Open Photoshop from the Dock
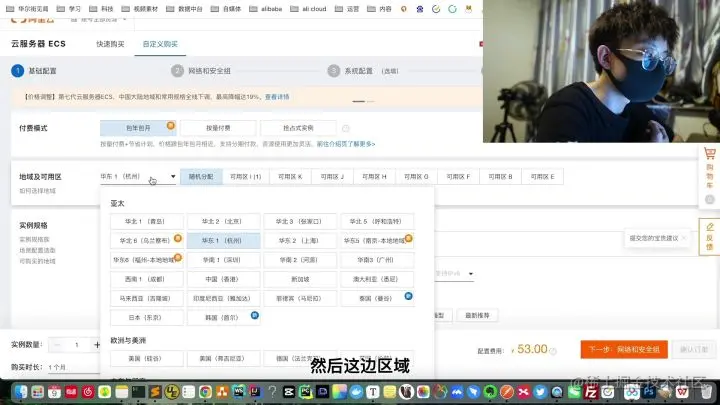Viewport: 720px width, 405px height. coord(649,392)
